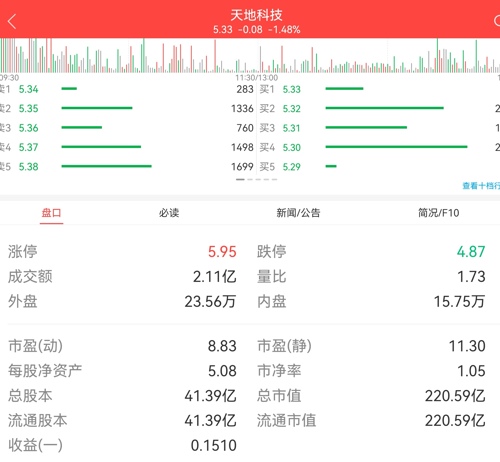The height and width of the screenshot is (462, 500).
Task: Select the 买2 price 5.32
Action: (292, 109)
